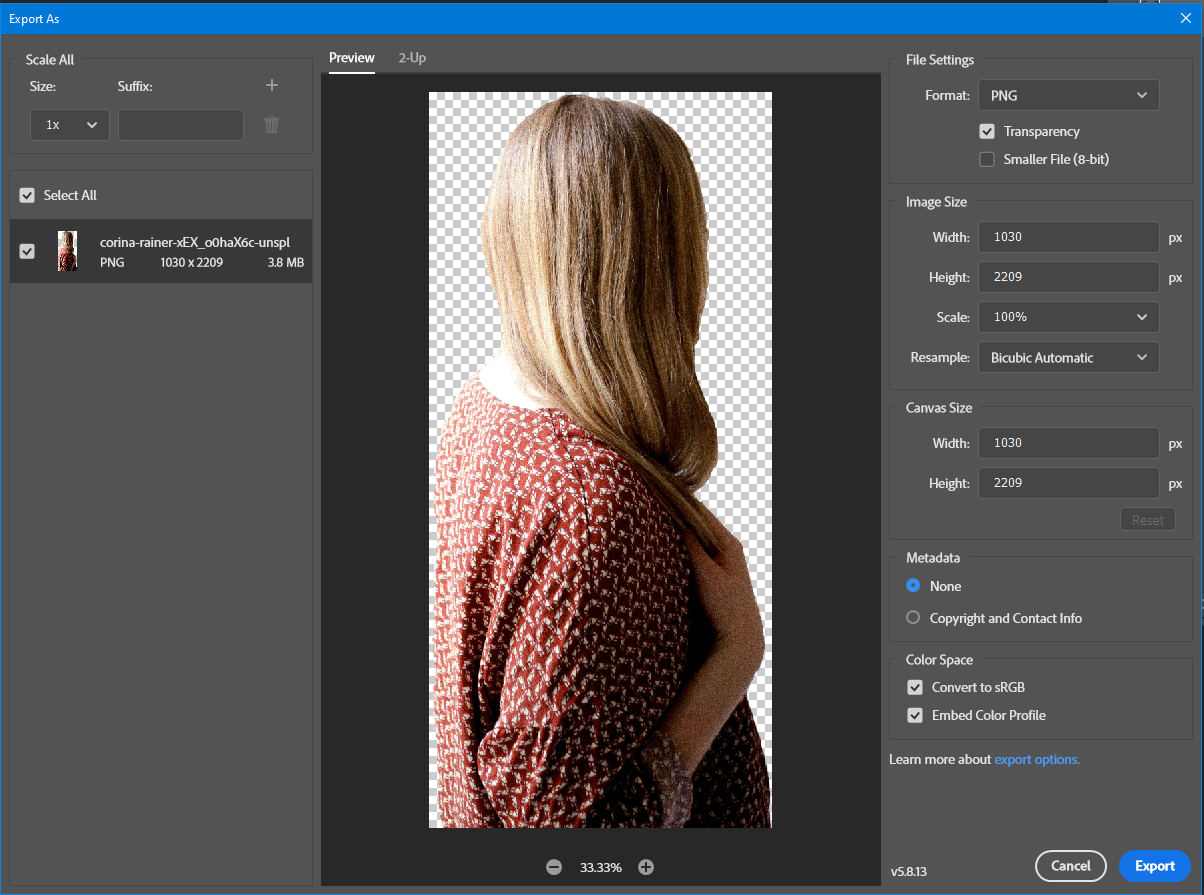Open the Resample Bicubic Automatic dropdown

(1068, 358)
